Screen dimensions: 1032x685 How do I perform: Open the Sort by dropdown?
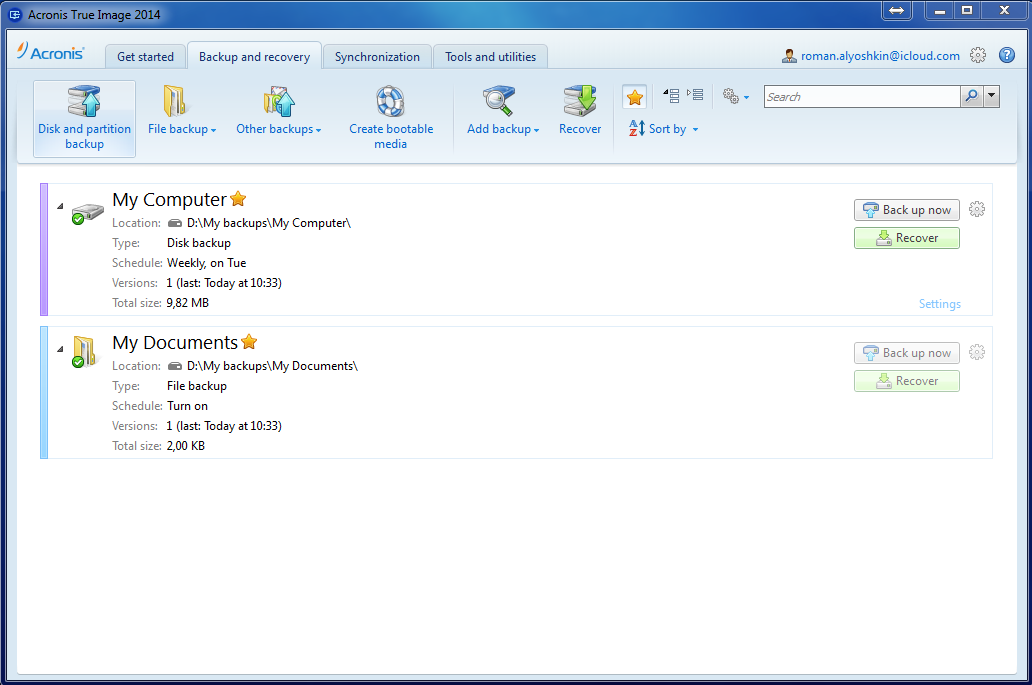(663, 129)
